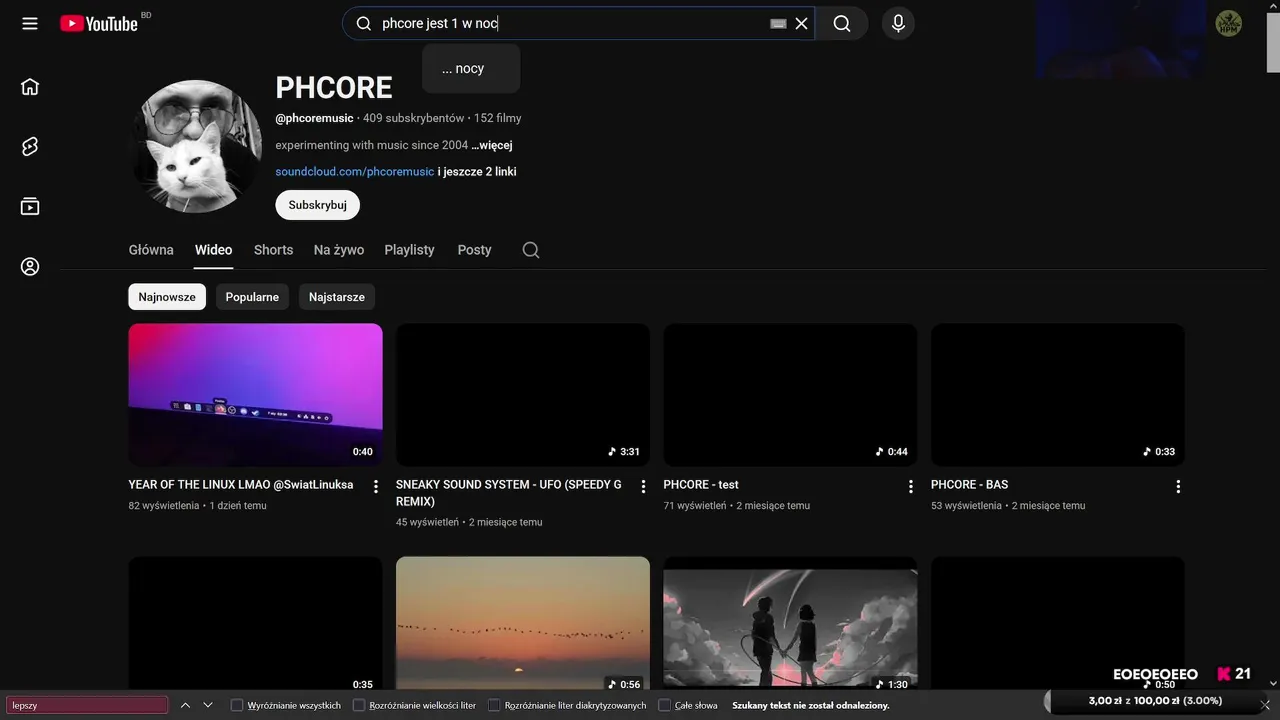Go to next find result with down arrow
This screenshot has height=720, width=1280.
pyautogui.click(x=208, y=705)
